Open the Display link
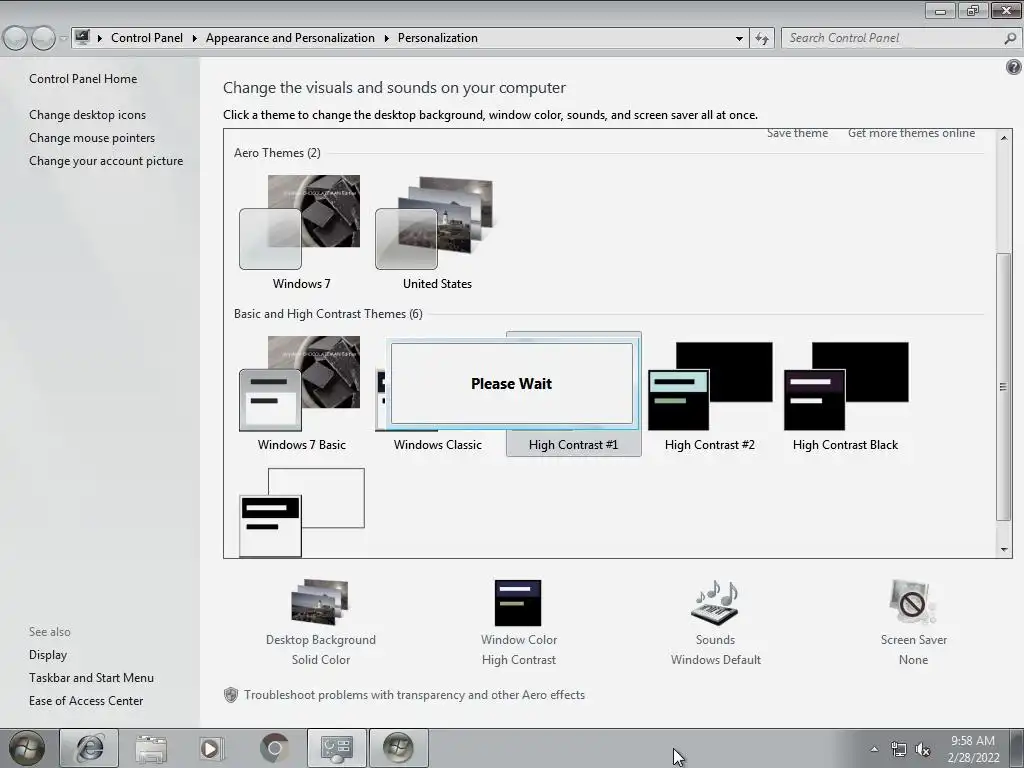 (48, 655)
